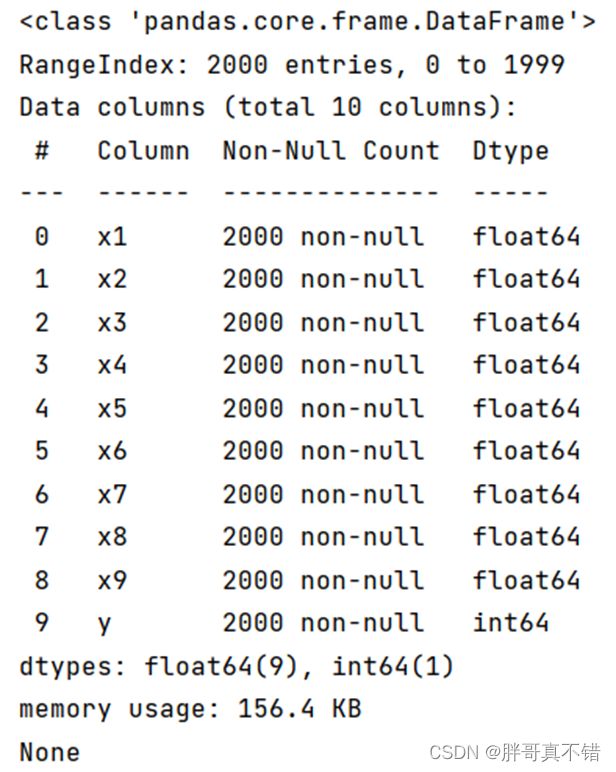Click the 'Dtype' column header
Image resolution: width=616 pixels, height=772 pixels.
point(511,152)
